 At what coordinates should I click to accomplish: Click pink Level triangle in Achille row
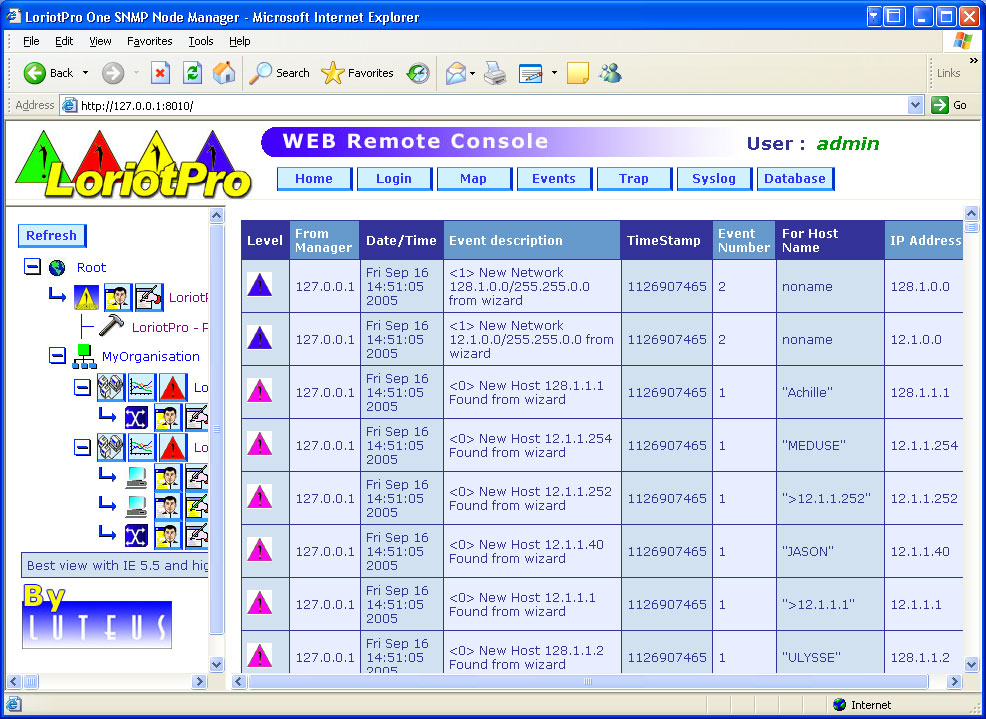(x=260, y=391)
